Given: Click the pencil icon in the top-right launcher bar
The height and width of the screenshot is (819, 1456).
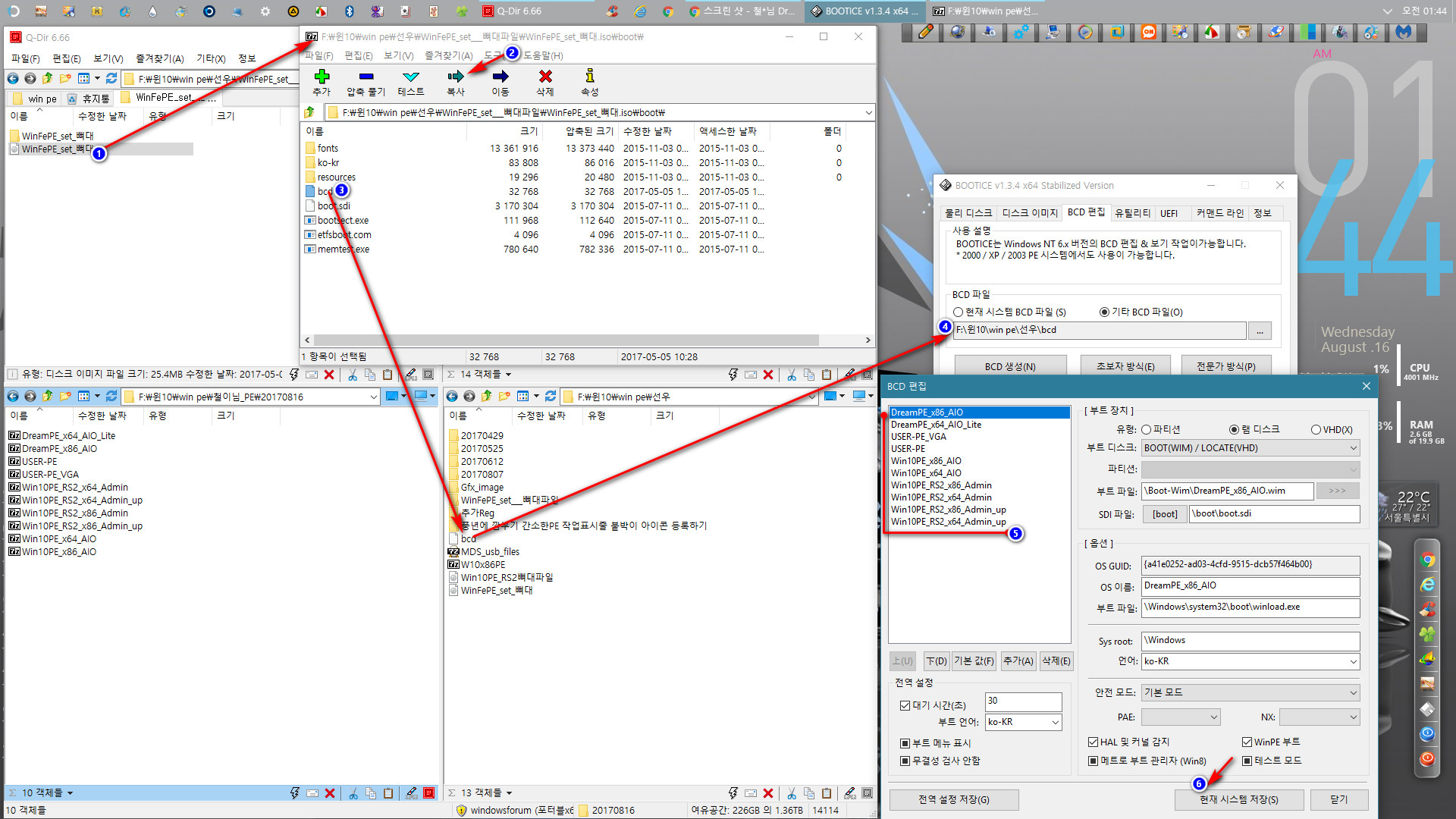Looking at the screenshot, I should tap(926, 32).
